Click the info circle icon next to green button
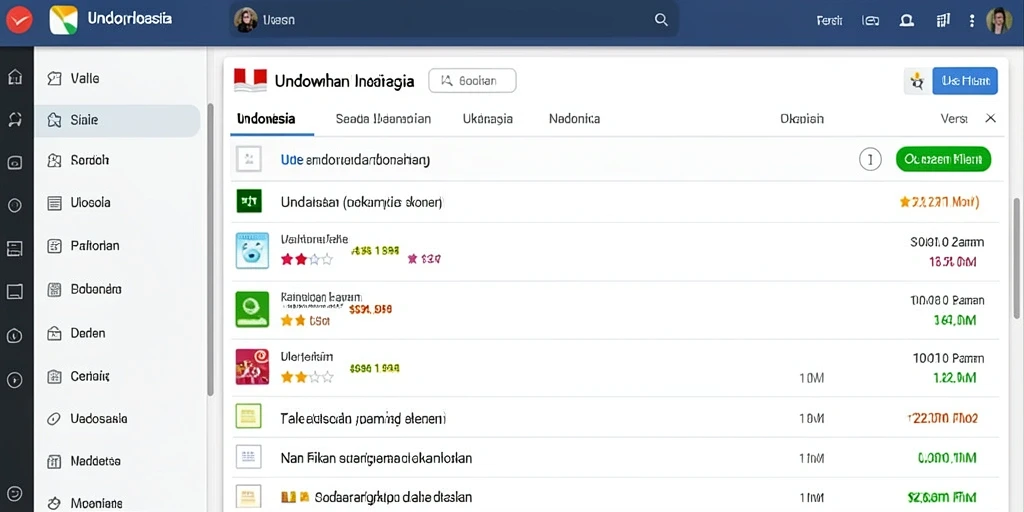 click(870, 159)
